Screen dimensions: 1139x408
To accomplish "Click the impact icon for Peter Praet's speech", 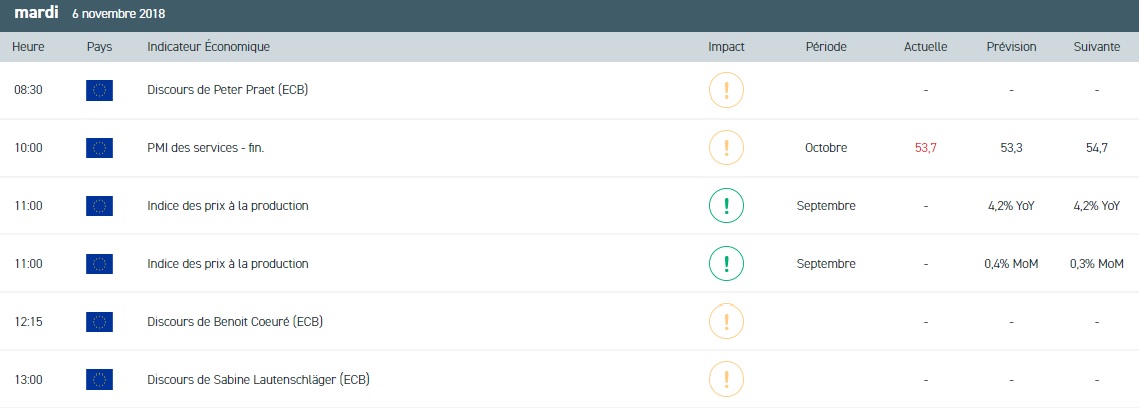I will click(x=726, y=90).
